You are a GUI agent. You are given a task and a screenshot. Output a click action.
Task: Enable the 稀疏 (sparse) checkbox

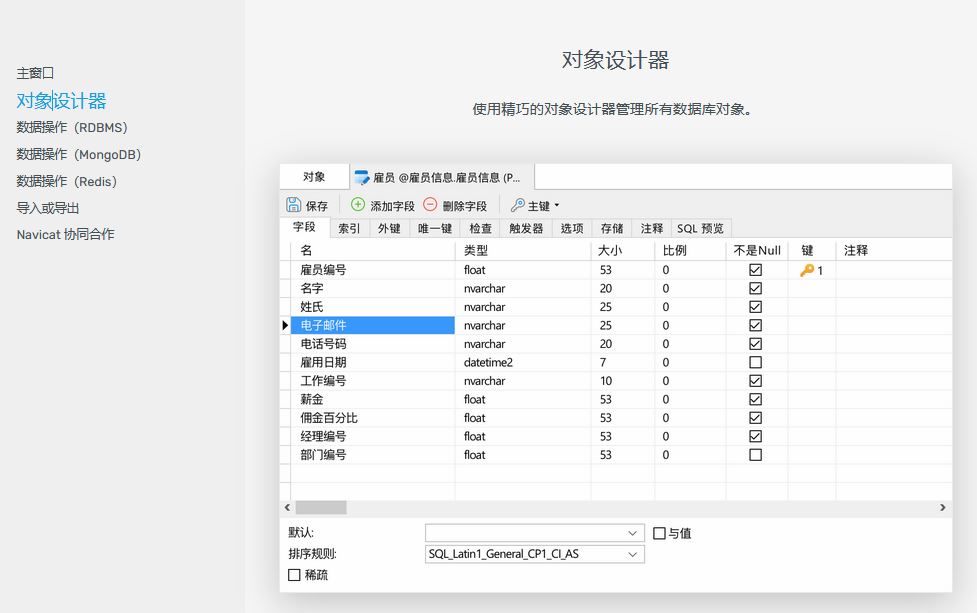tap(294, 575)
